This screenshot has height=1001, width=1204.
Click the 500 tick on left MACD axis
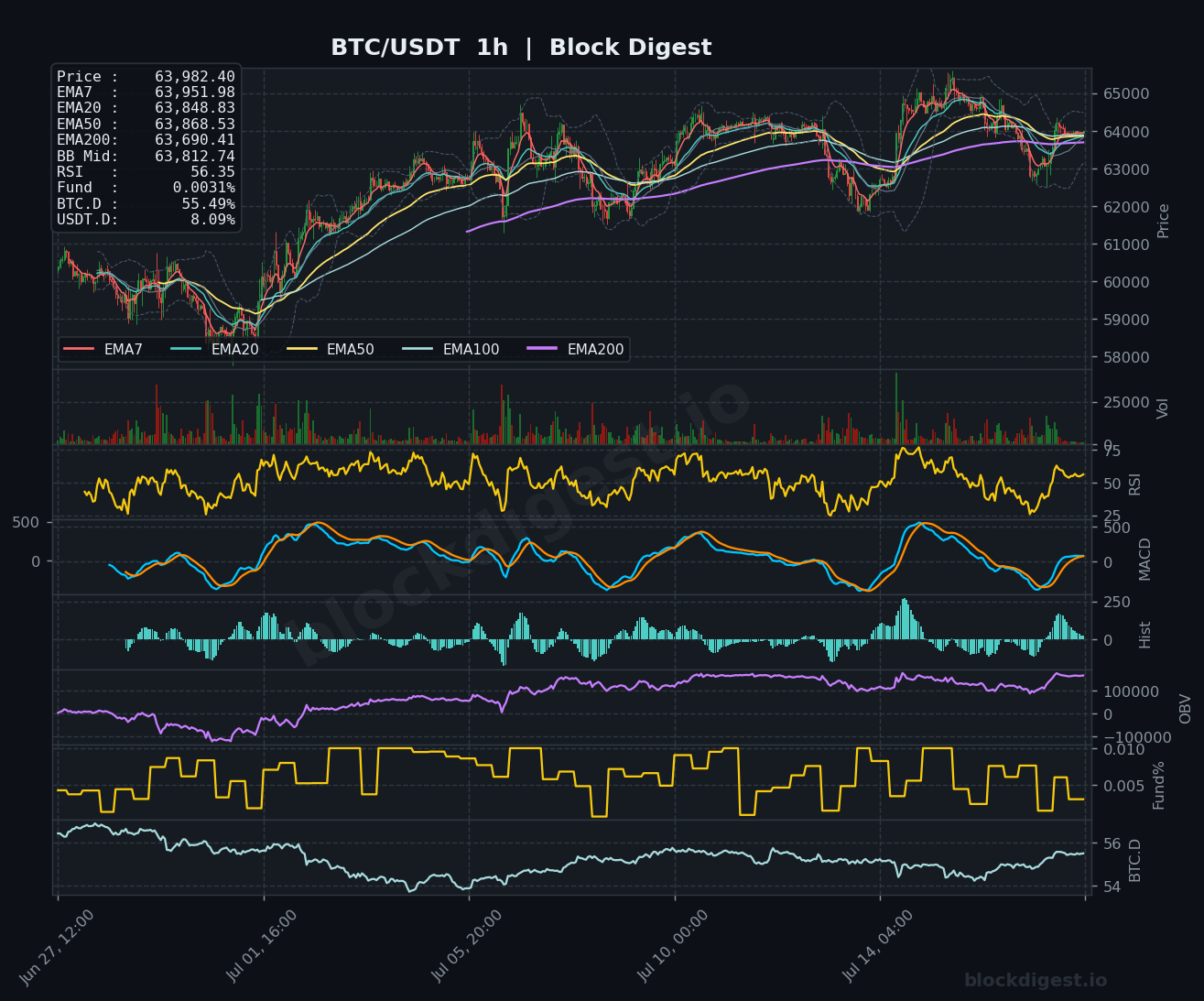tap(26, 522)
